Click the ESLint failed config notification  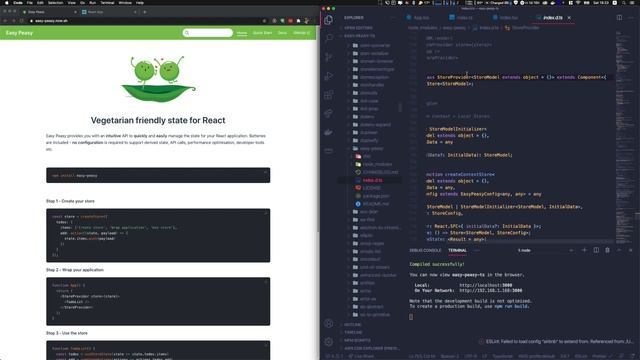[556, 341]
